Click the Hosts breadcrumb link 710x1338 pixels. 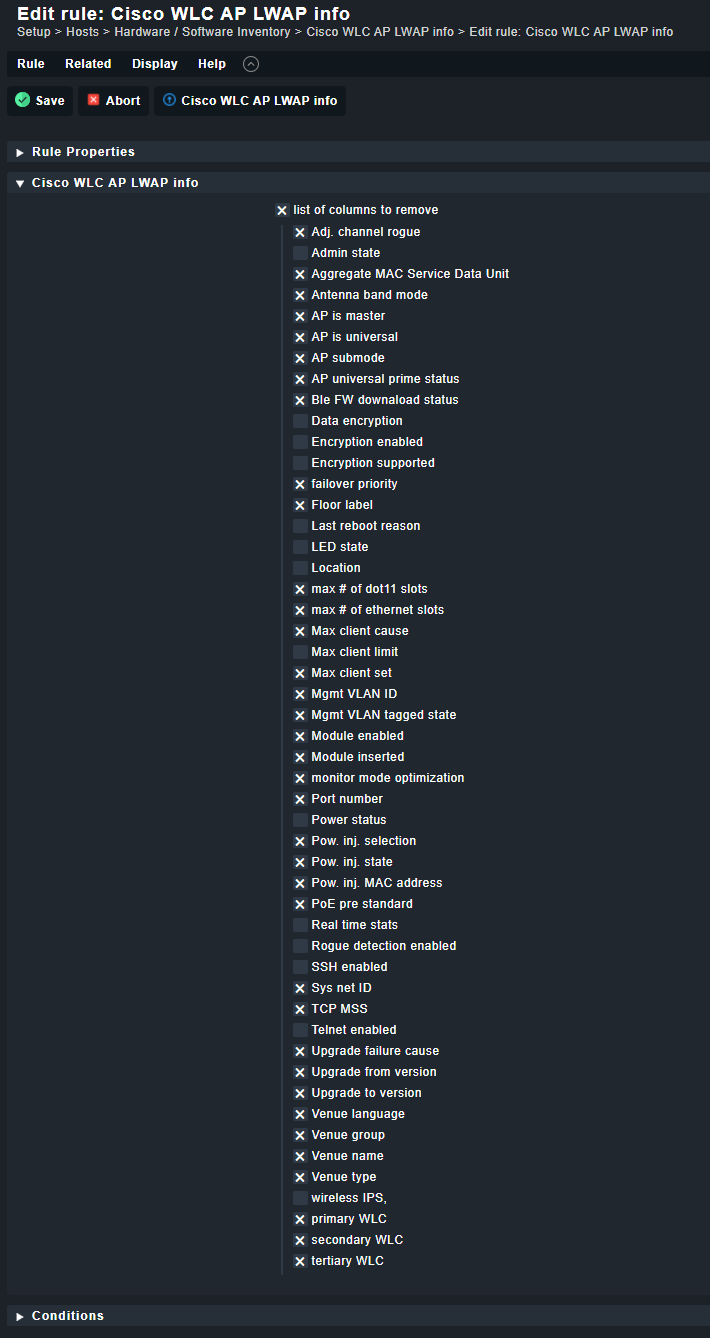pyautogui.click(x=82, y=32)
